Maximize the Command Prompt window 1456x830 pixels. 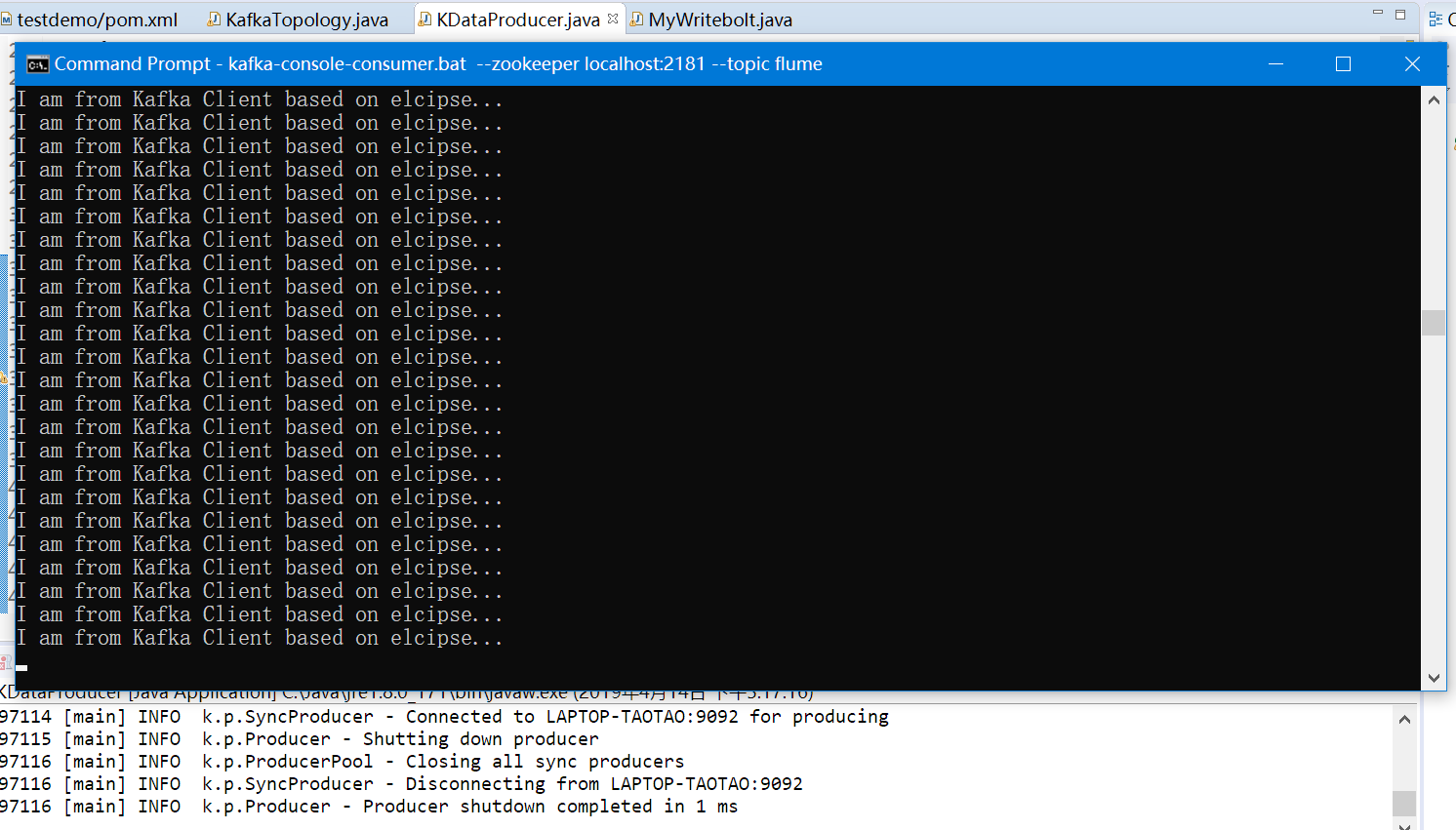pyautogui.click(x=1343, y=64)
